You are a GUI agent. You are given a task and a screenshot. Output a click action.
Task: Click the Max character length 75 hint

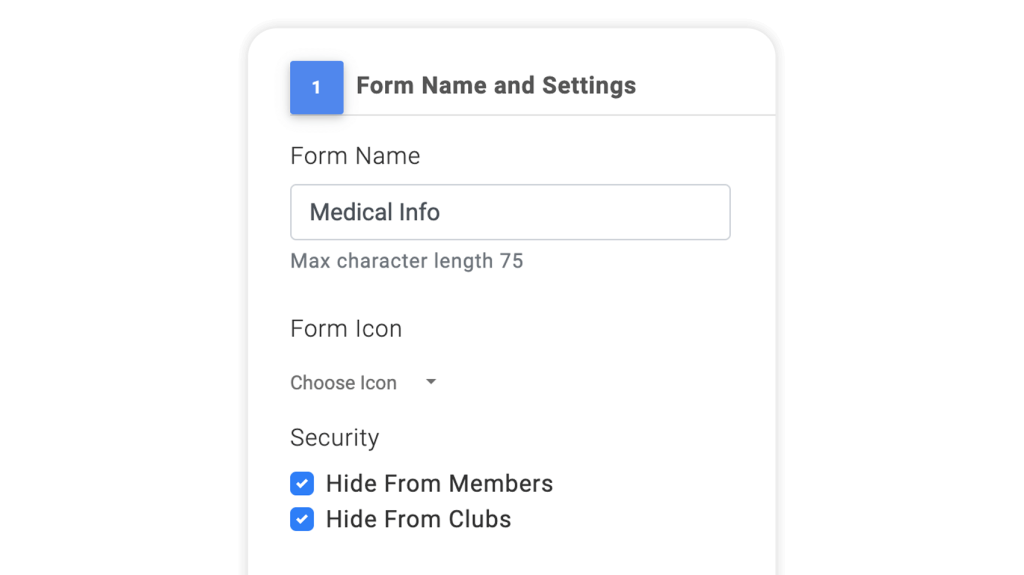point(407,261)
